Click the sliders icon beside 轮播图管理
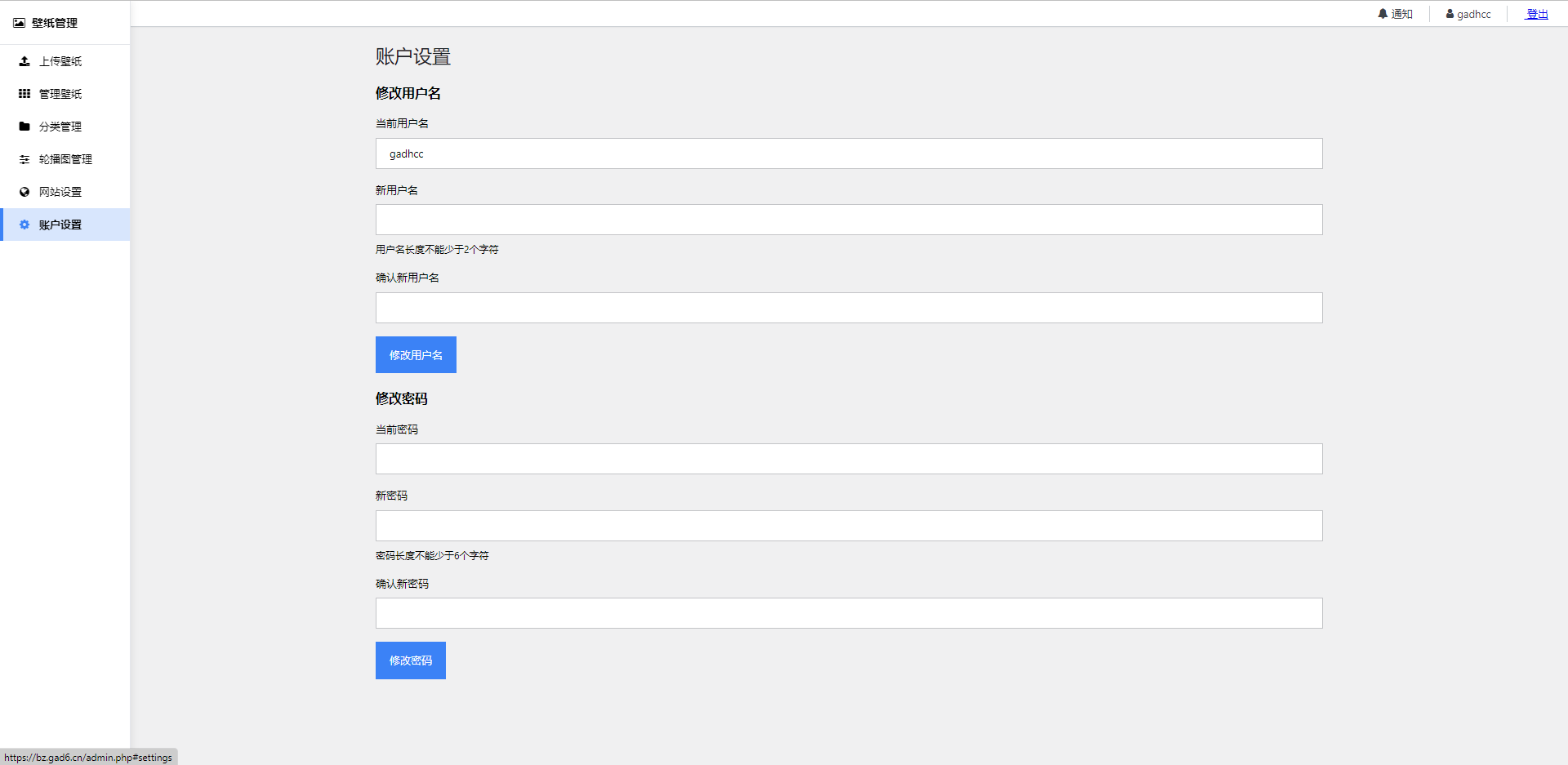 point(24,159)
